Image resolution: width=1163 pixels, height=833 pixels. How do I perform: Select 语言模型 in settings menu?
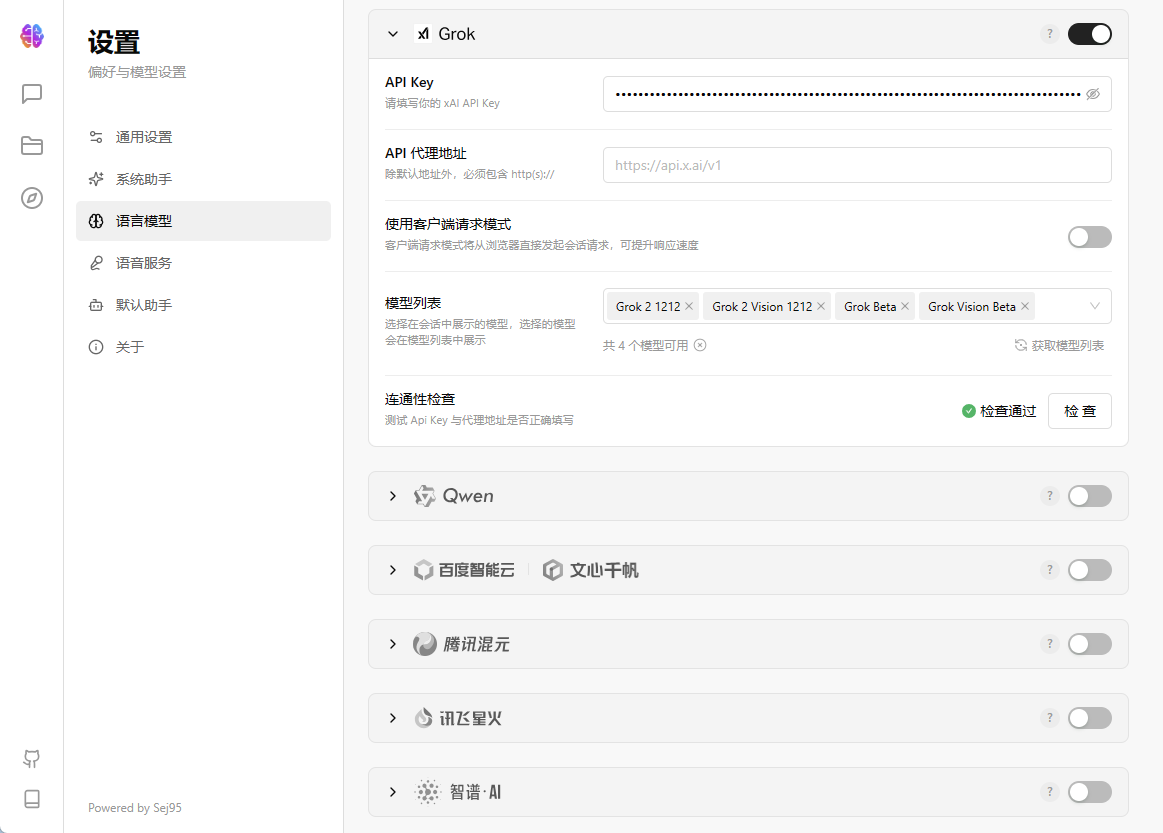tap(203, 221)
